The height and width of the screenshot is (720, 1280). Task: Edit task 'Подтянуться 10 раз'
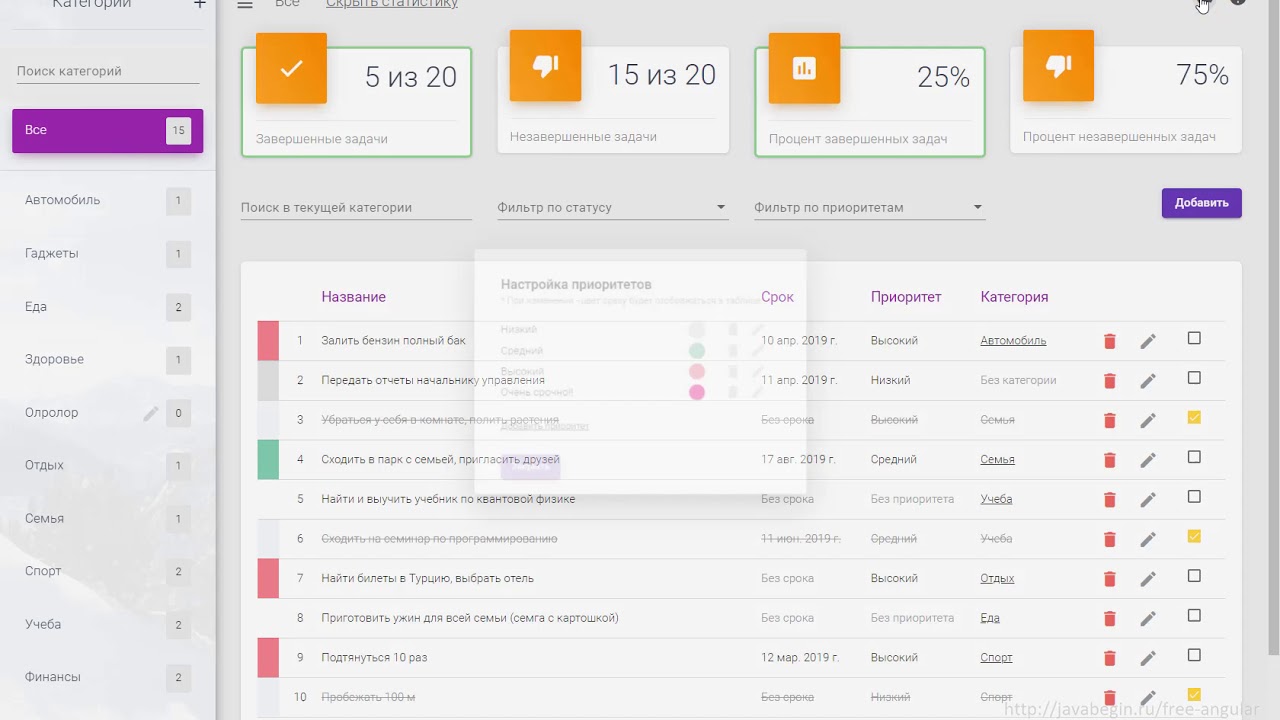coord(1148,658)
